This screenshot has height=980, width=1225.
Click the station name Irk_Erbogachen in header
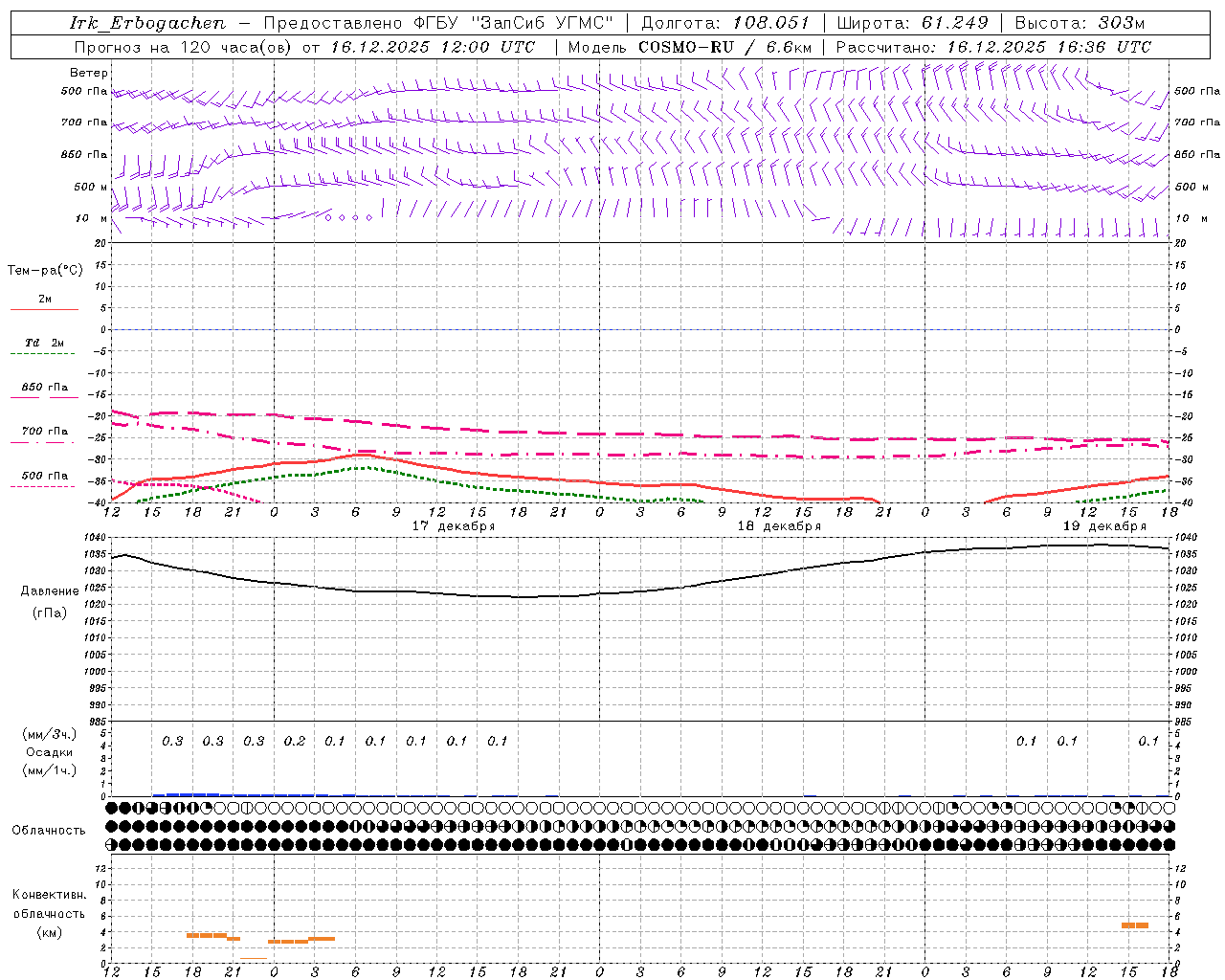(147, 23)
